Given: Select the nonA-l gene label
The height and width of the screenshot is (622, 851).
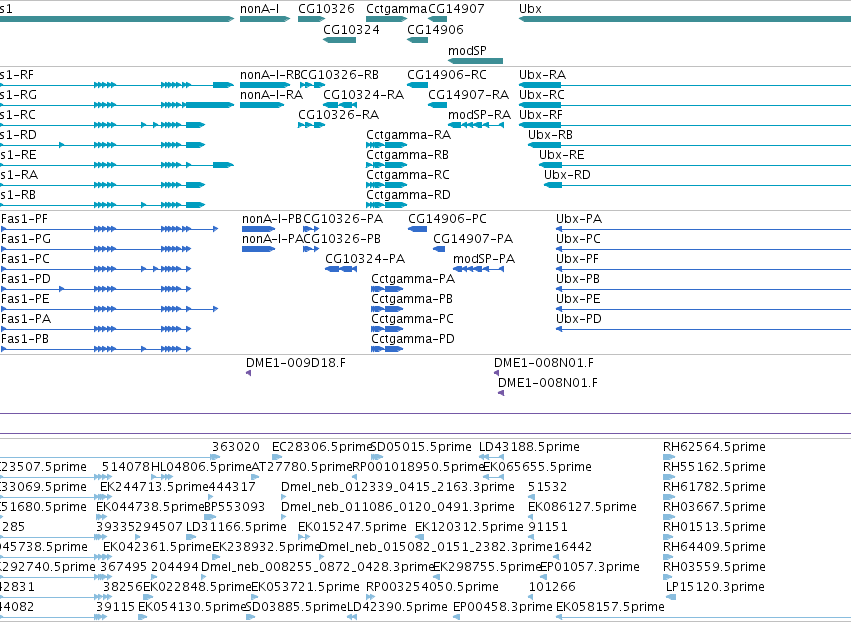Looking at the screenshot, I should (x=259, y=9).
